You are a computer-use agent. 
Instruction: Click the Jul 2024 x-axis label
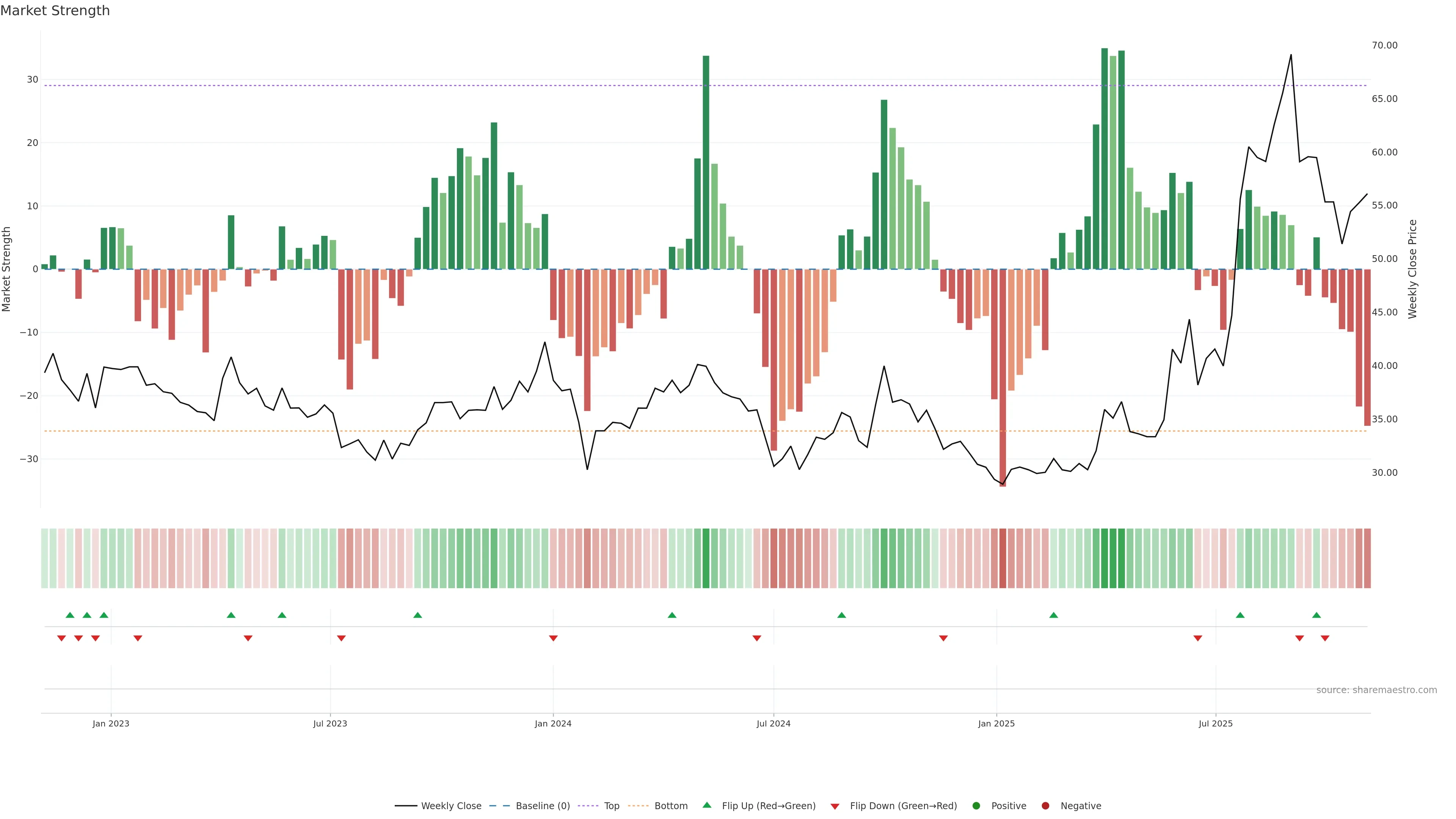(x=773, y=723)
